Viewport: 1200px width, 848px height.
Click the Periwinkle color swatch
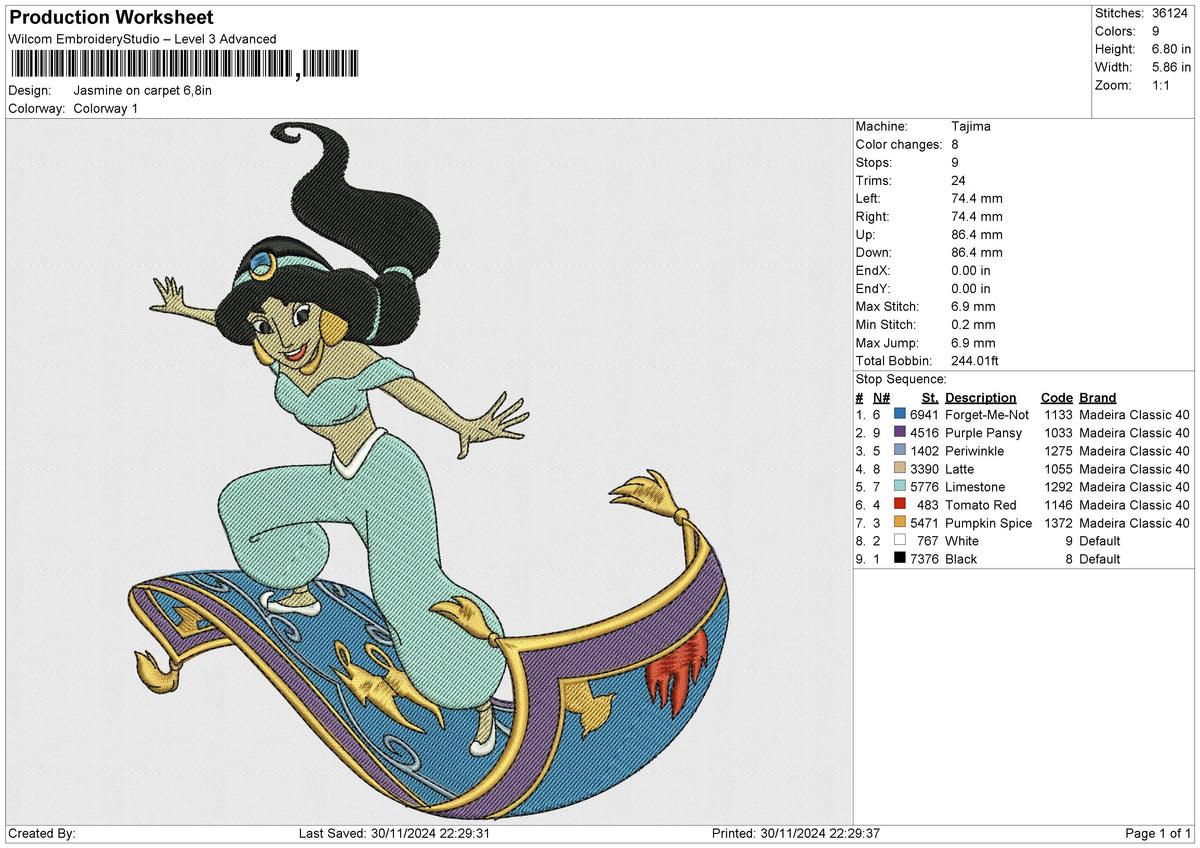899,450
